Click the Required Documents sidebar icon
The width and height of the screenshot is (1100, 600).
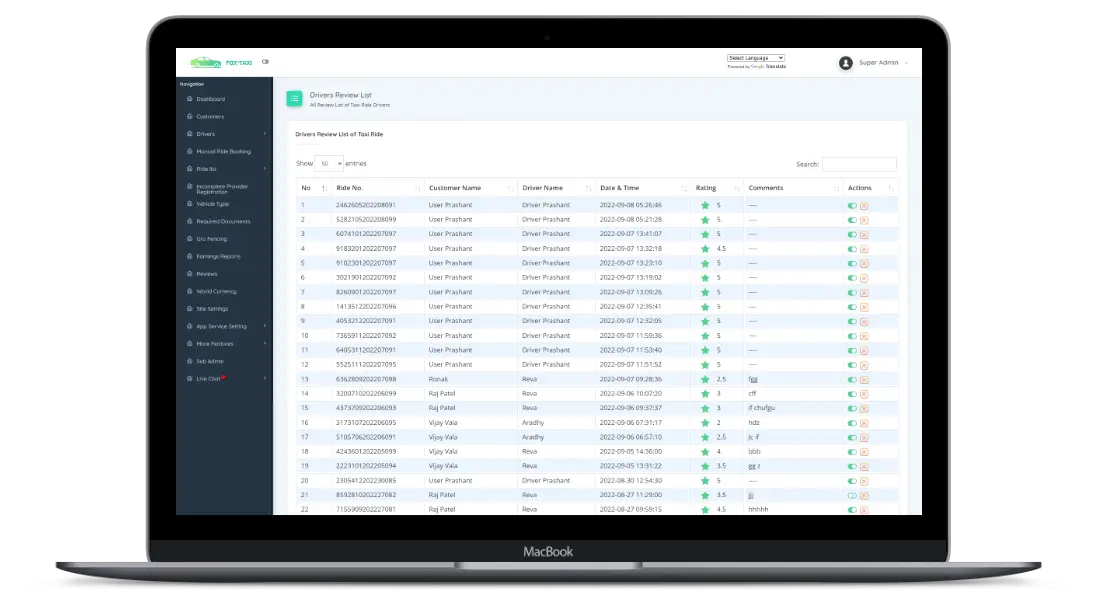click(x=189, y=222)
